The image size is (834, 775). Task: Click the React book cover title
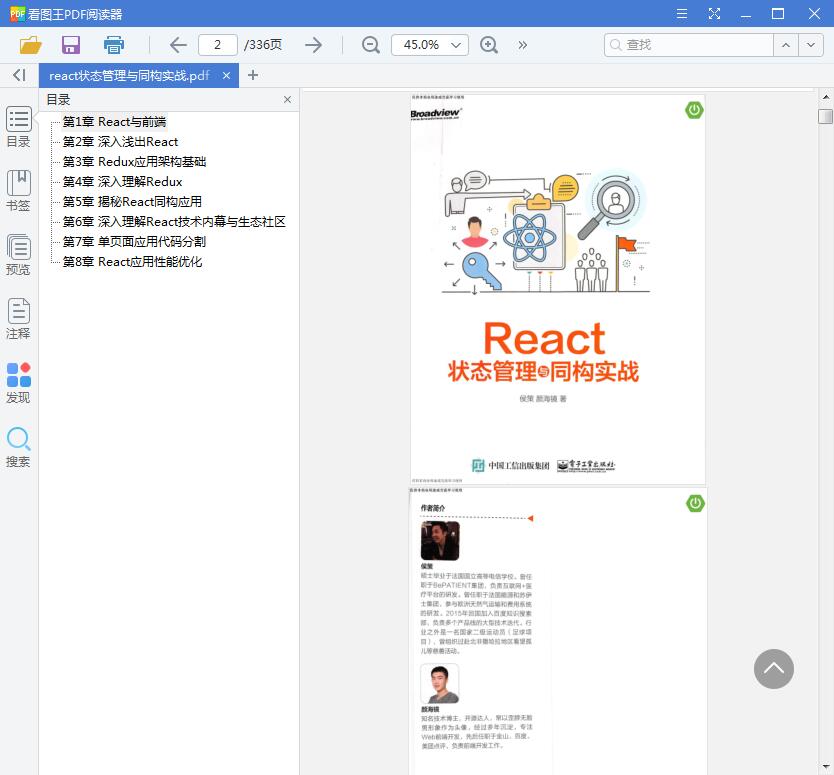coord(544,352)
